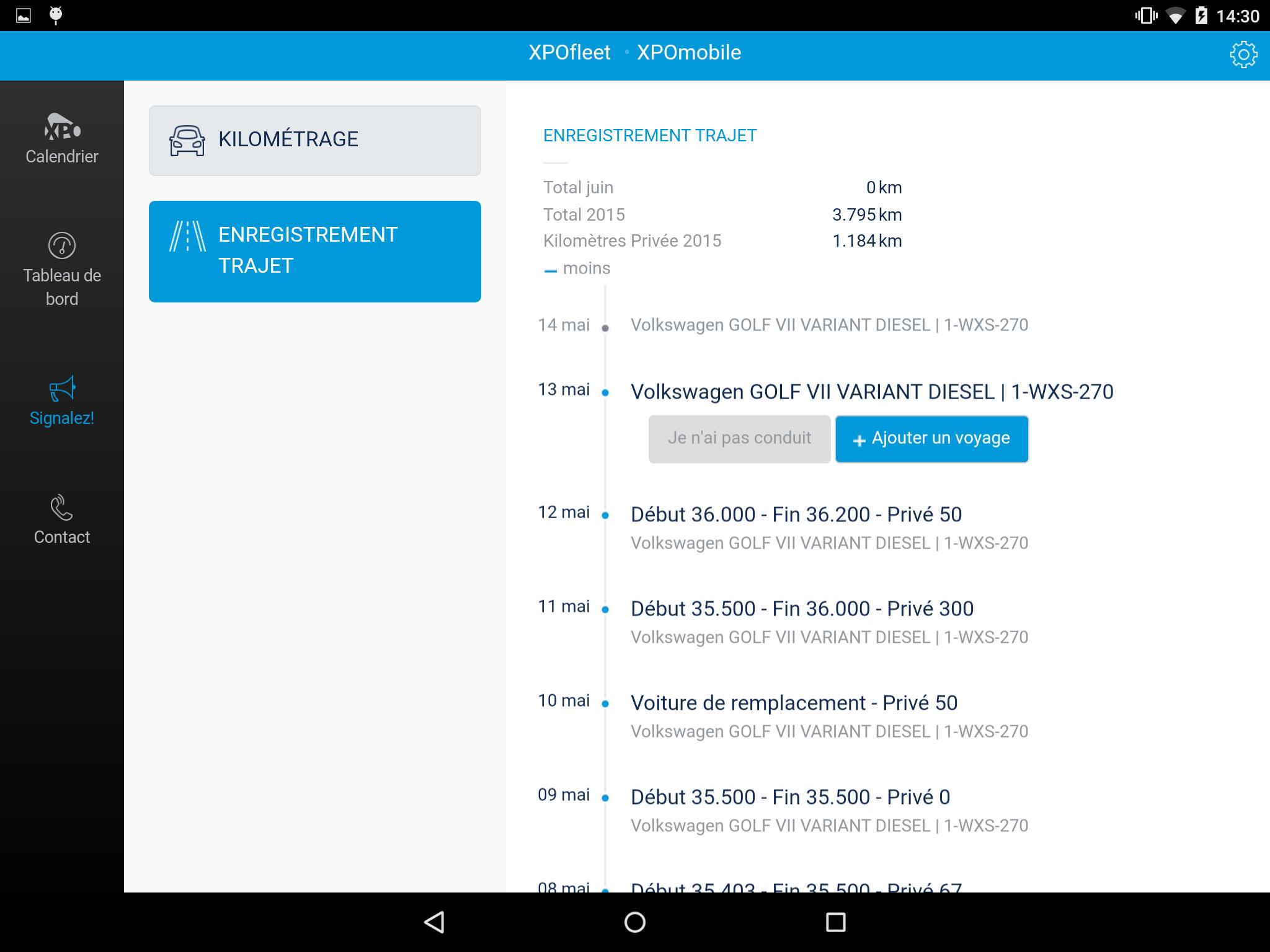The width and height of the screenshot is (1270, 952).
Task: Open the Contact phone icon
Action: pyautogui.click(x=62, y=507)
